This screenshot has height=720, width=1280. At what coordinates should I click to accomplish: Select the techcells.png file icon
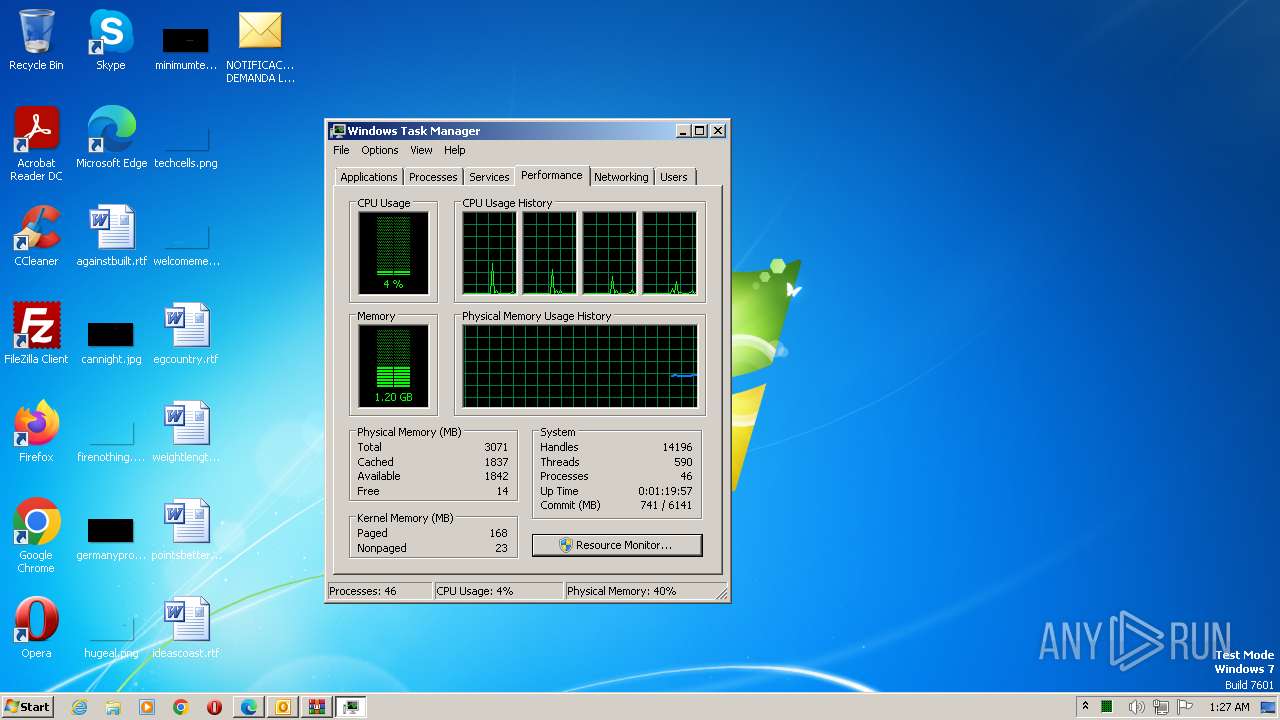[186, 145]
